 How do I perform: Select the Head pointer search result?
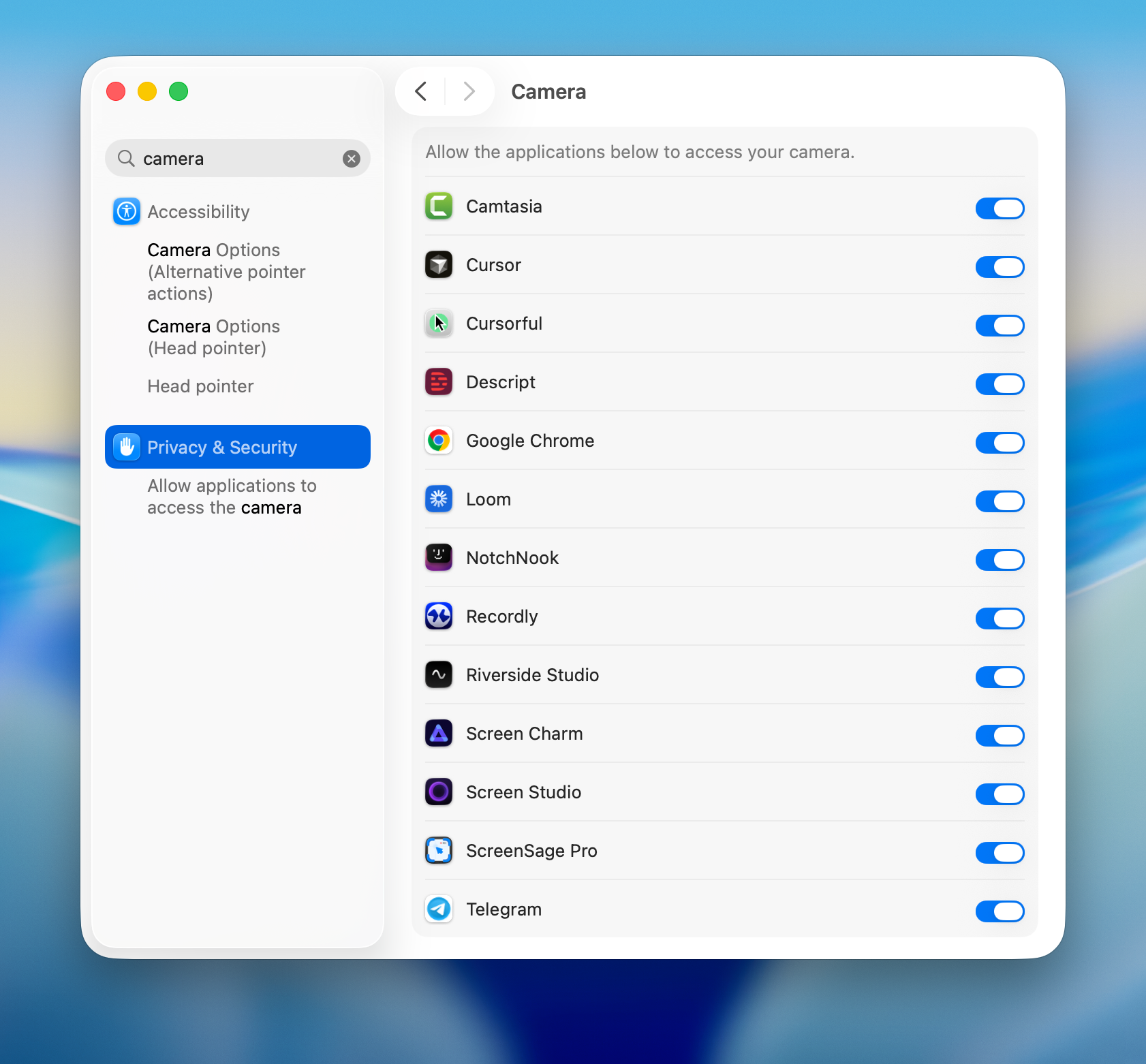200,386
